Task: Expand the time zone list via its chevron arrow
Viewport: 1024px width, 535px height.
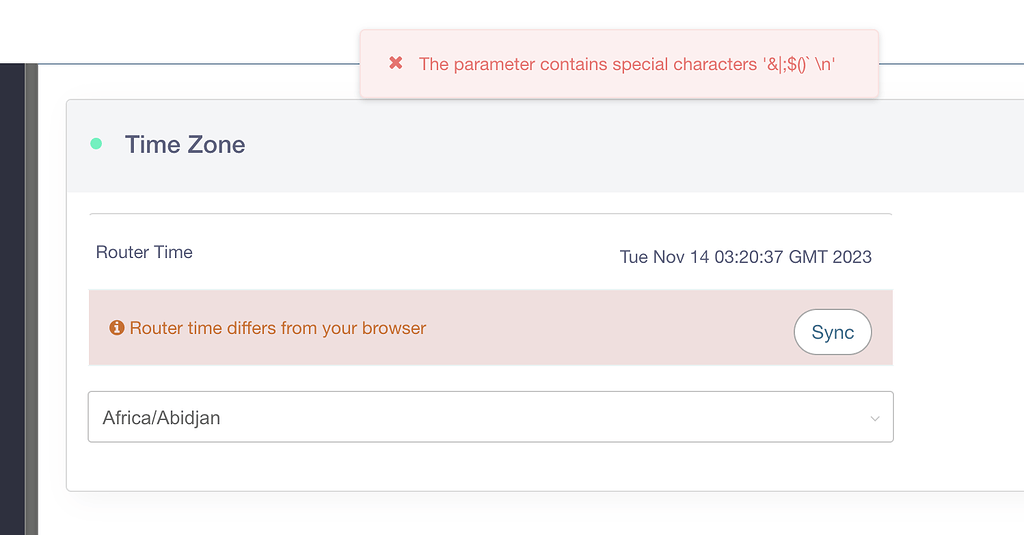Action: click(875, 418)
